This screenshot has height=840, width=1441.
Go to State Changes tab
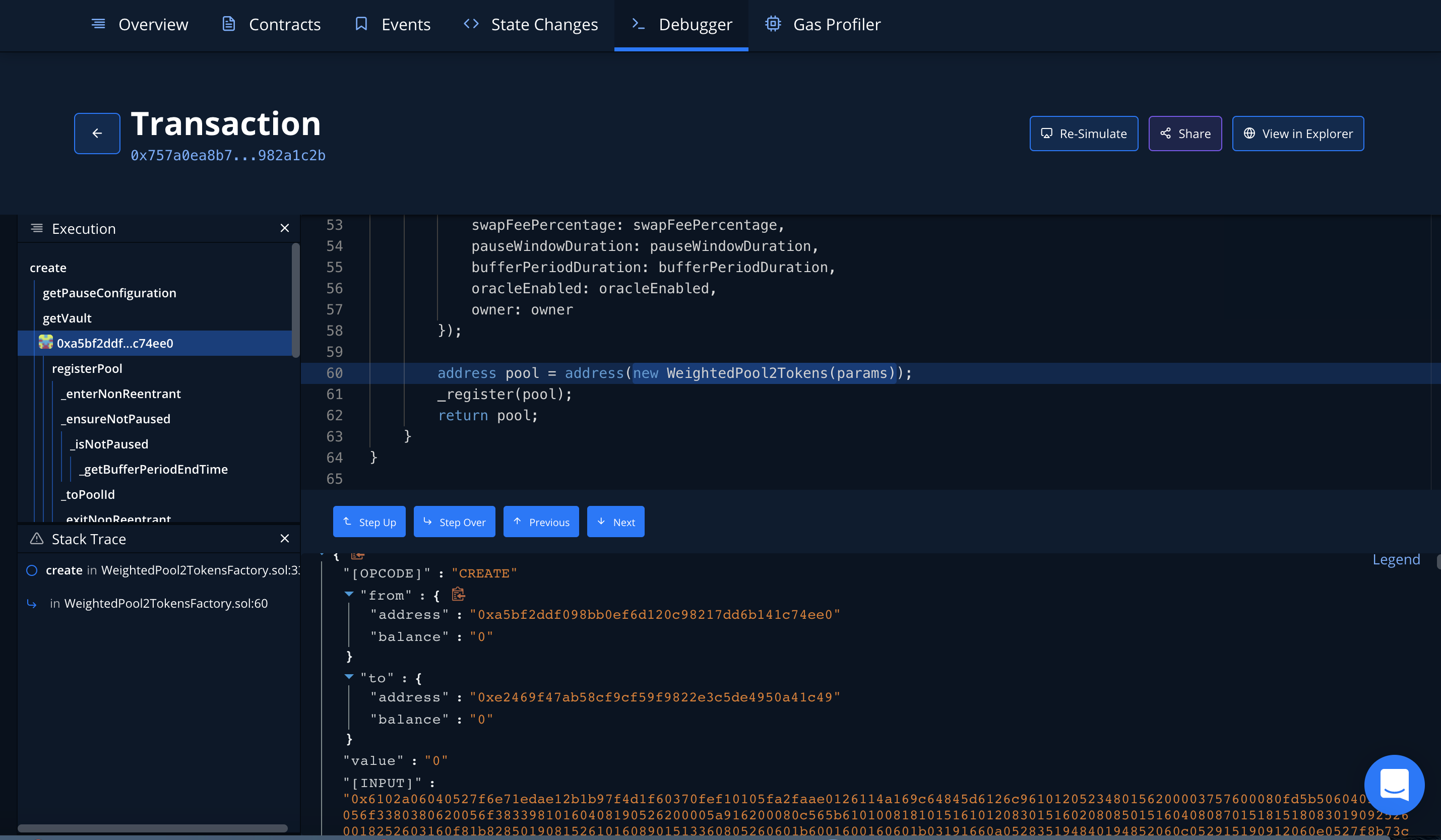pos(531,25)
